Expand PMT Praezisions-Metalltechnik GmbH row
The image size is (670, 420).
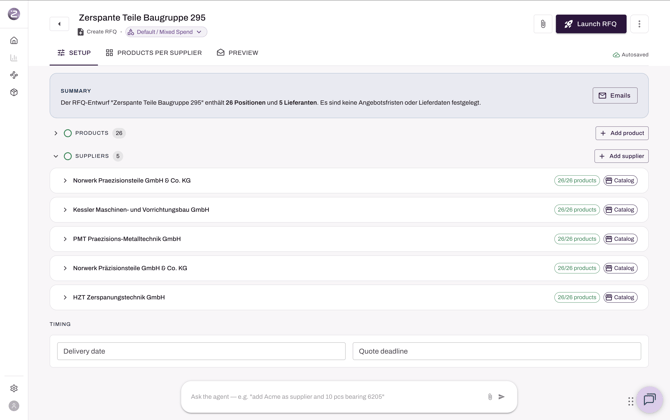65,239
